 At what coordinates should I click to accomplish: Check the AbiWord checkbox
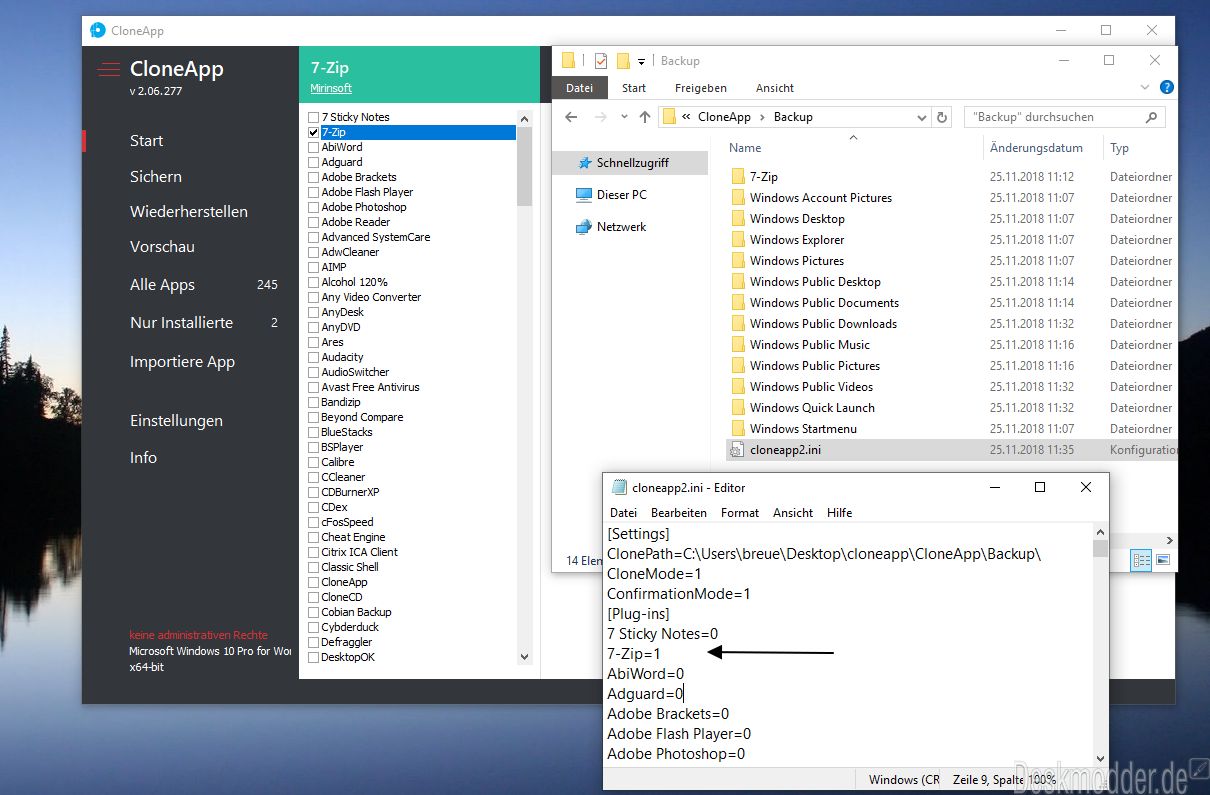(314, 147)
